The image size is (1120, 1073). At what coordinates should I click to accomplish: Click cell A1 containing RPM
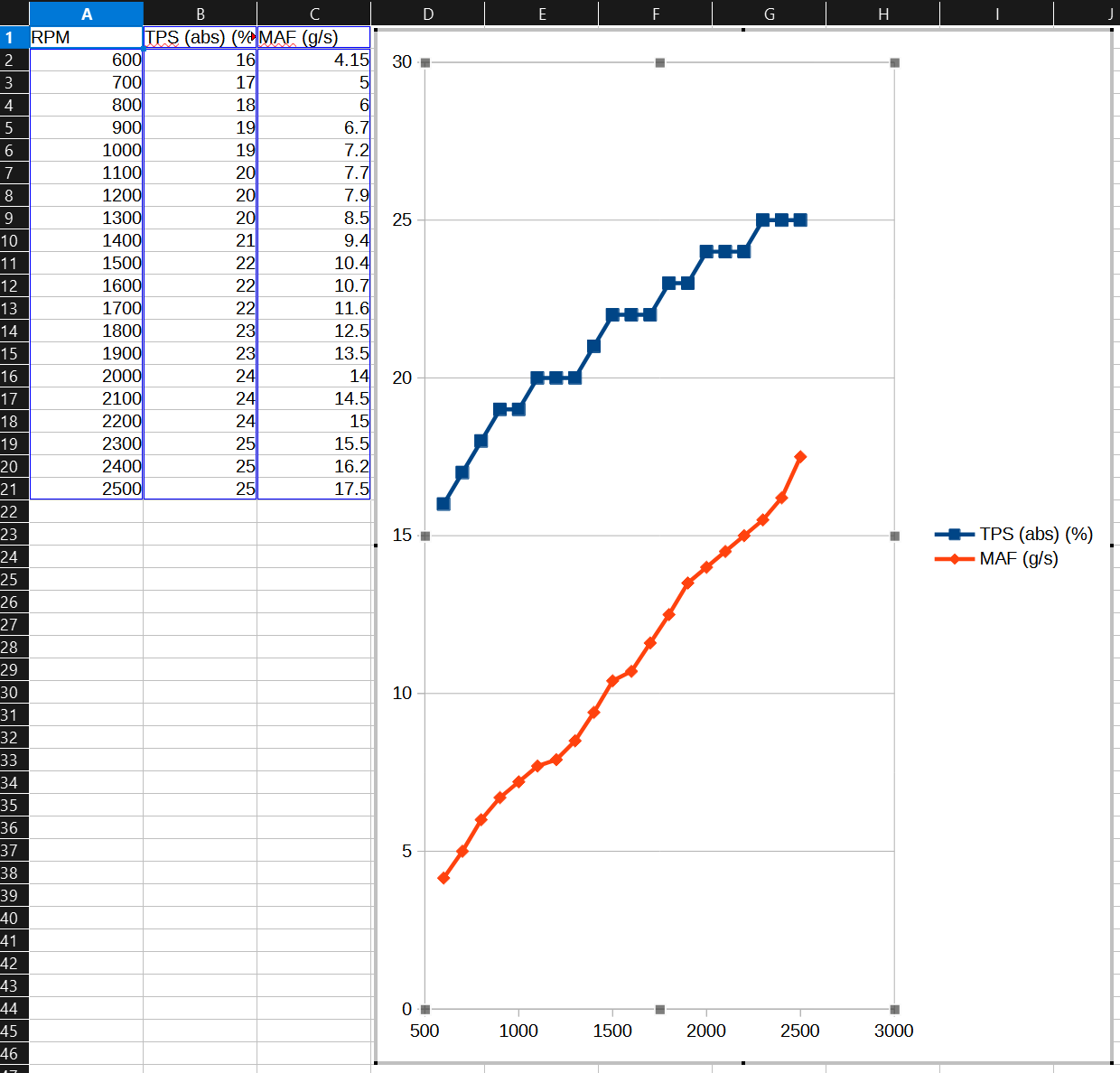click(x=87, y=37)
